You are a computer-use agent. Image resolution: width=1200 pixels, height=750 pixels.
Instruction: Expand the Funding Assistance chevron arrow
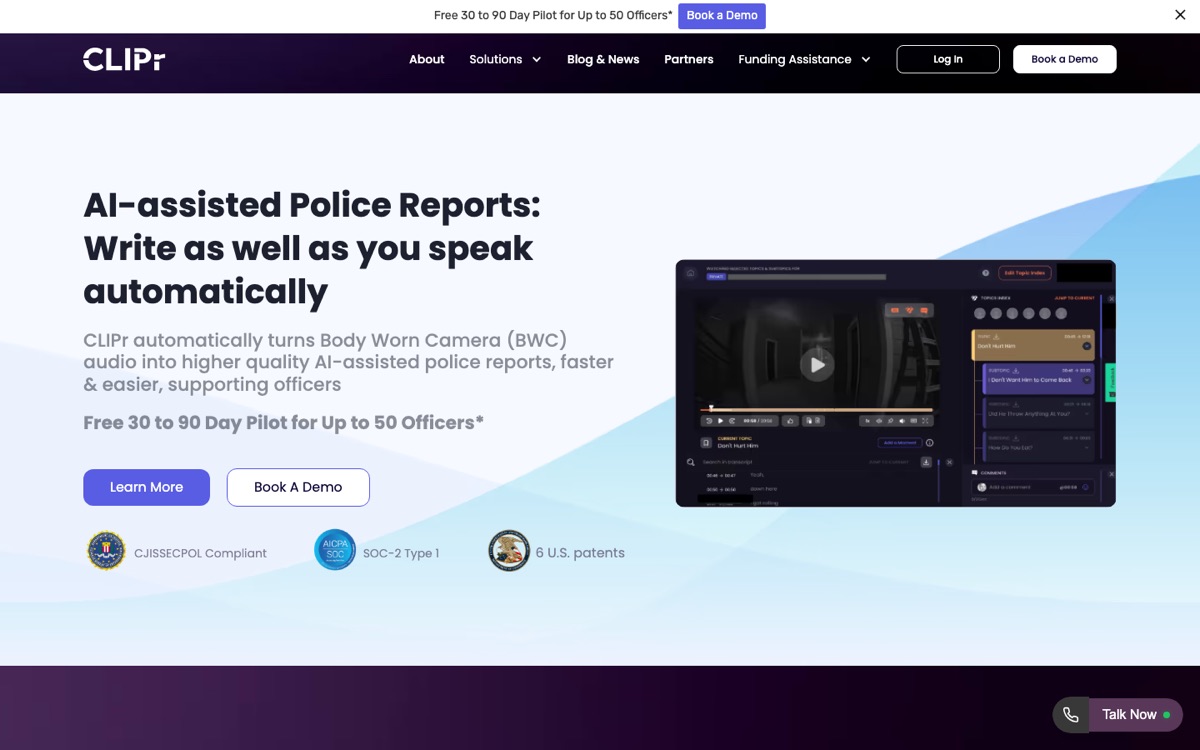866,60
